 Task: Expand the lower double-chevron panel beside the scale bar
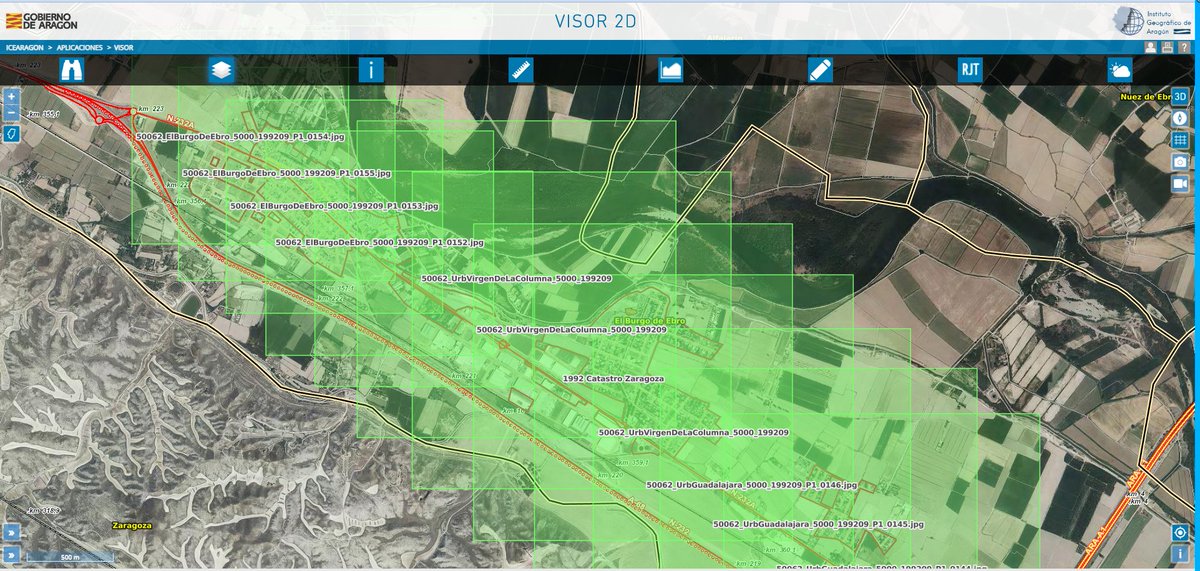point(11,553)
